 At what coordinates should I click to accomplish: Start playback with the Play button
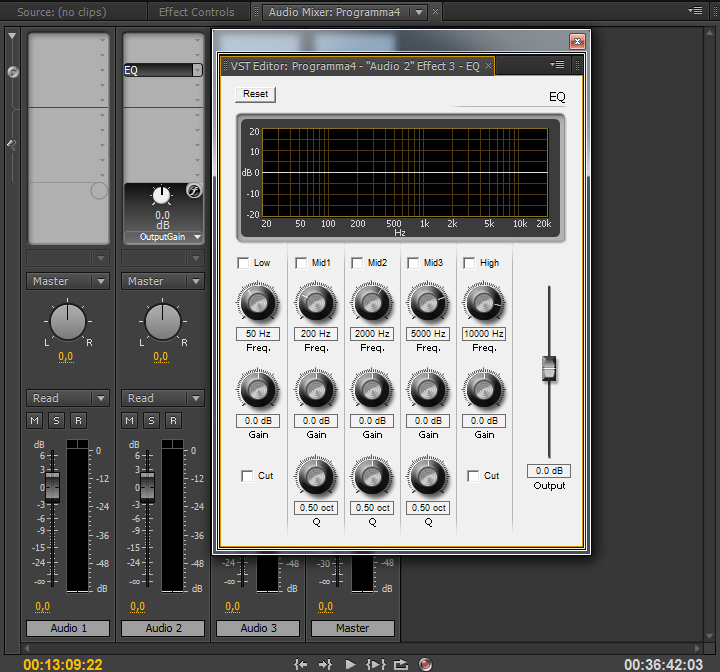pyautogui.click(x=350, y=664)
